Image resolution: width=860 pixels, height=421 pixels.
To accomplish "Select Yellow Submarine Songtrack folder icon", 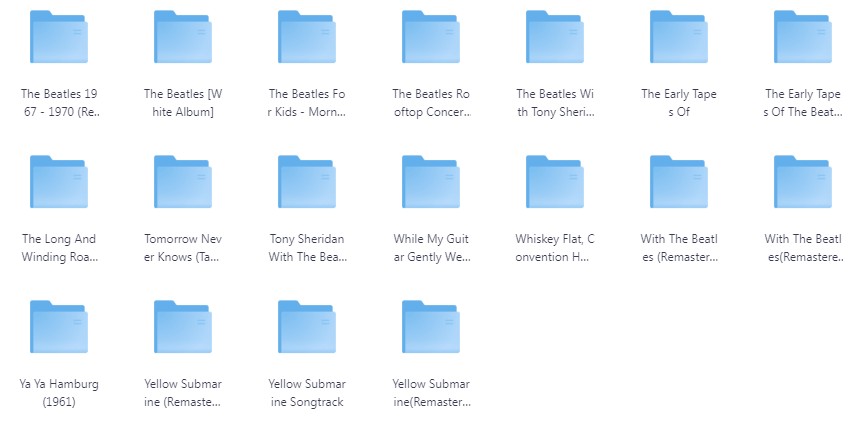I will 307,327.
